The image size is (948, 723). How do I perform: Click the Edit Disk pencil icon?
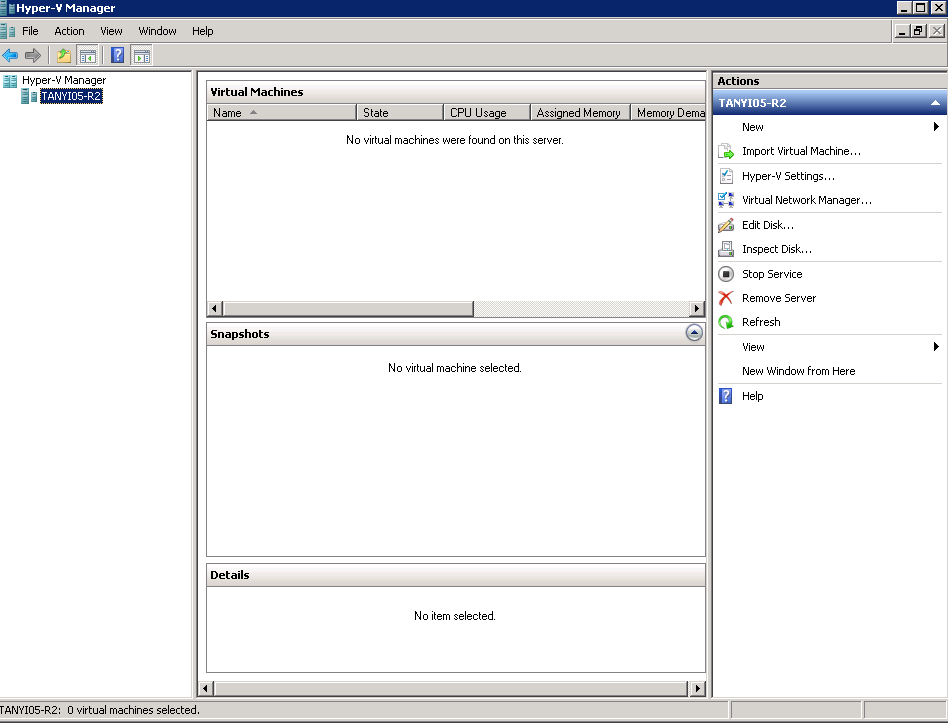(726, 225)
